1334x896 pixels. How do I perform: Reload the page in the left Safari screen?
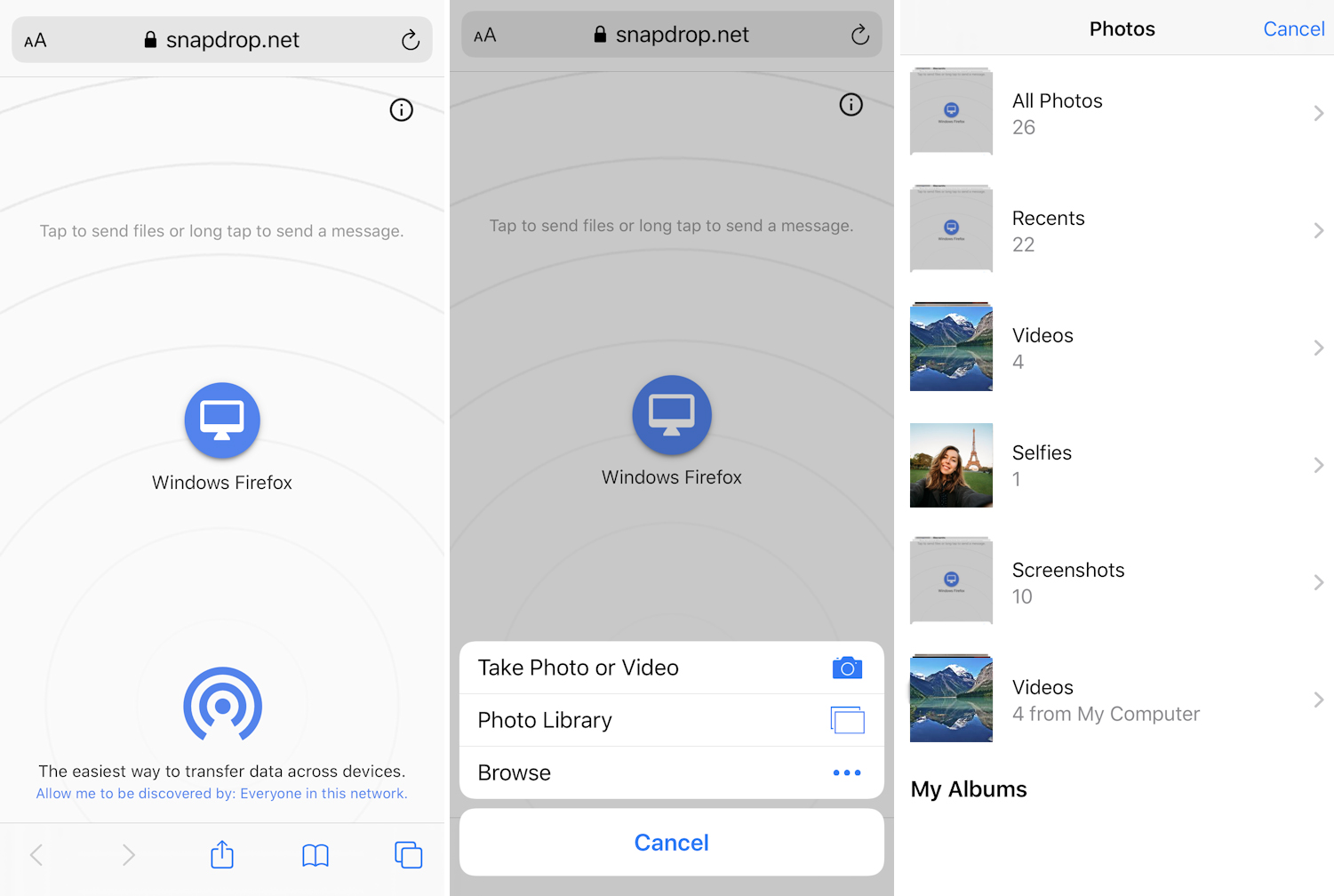pyautogui.click(x=410, y=40)
